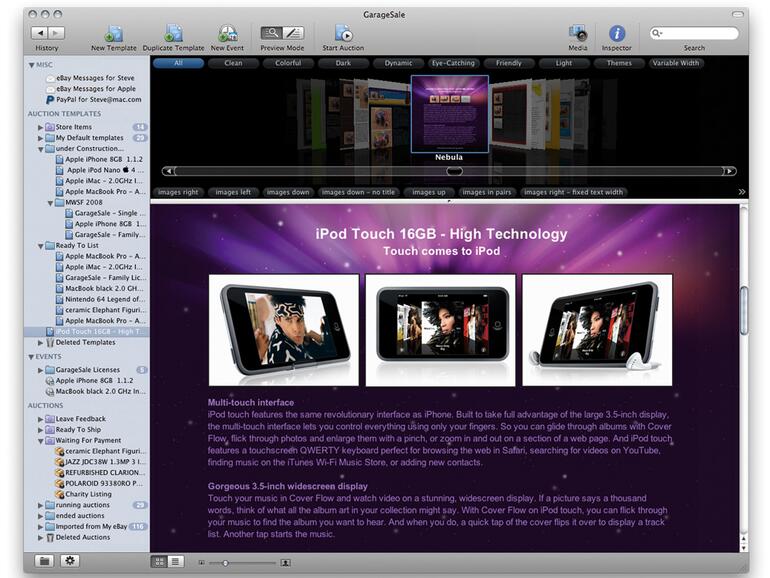
Task: Click the Search field
Action: [x=694, y=33]
